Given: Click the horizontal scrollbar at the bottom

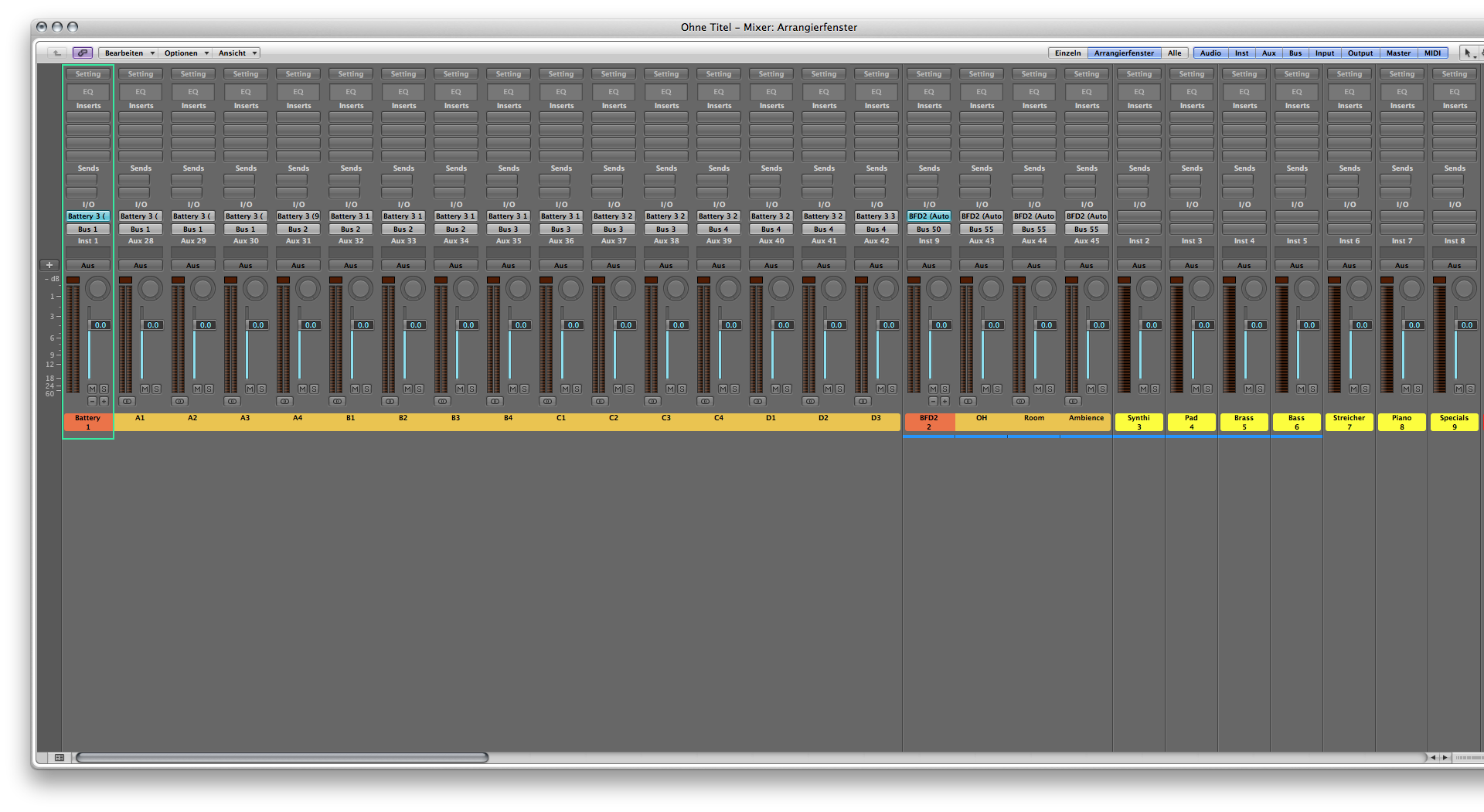Looking at the screenshot, I should click(x=282, y=758).
